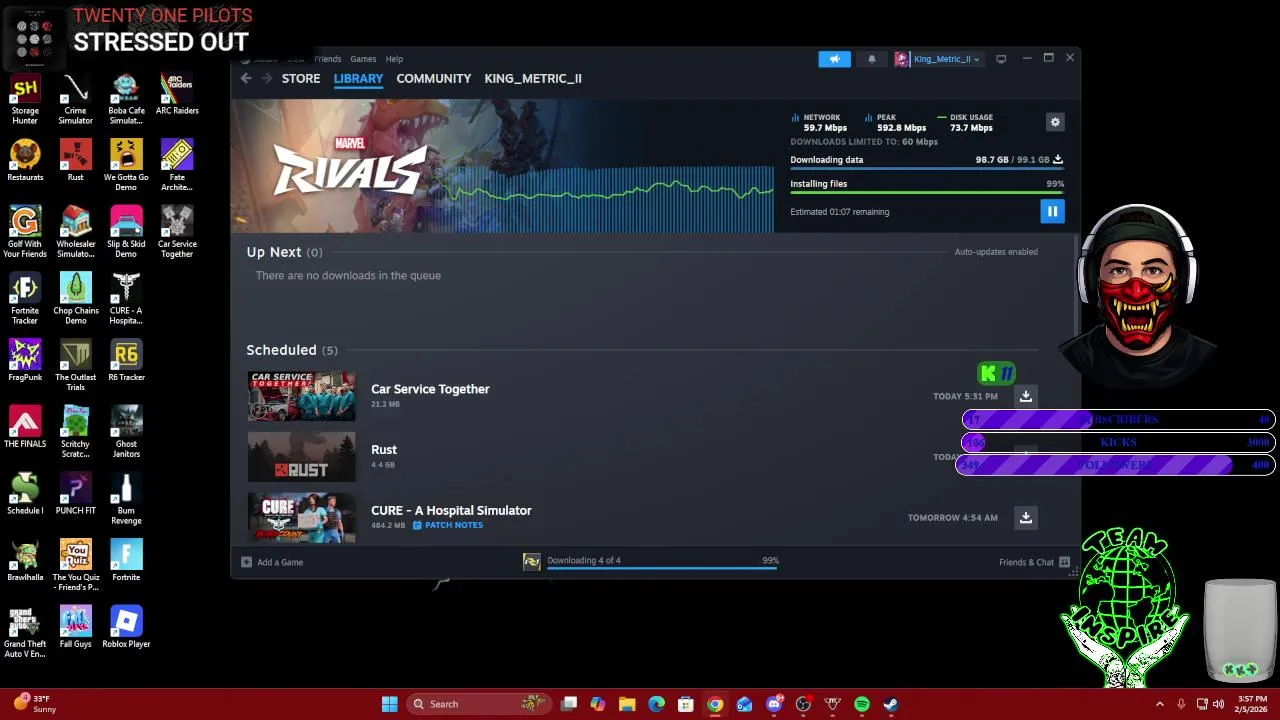This screenshot has height=720, width=1280.
Task: Click Add a Game button
Action: click(272, 562)
